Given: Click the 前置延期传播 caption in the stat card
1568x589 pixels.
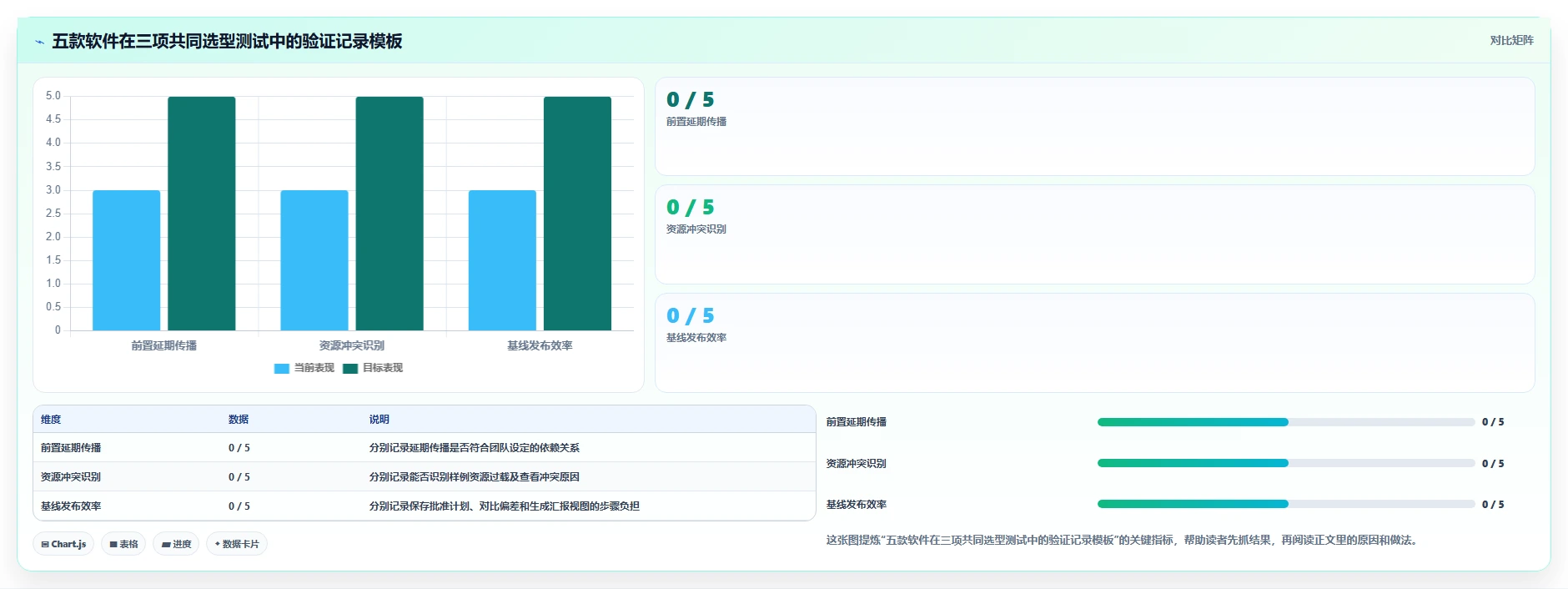Looking at the screenshot, I should (x=696, y=122).
